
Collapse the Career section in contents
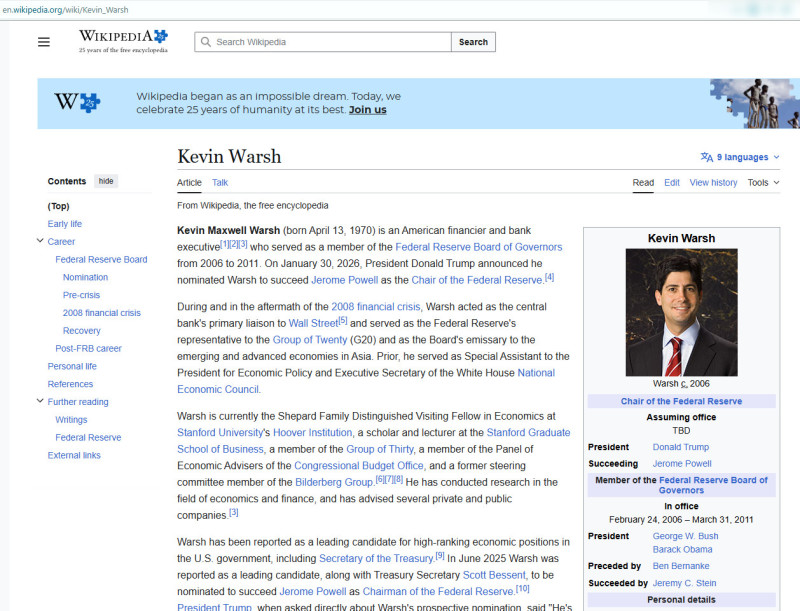click(x=40, y=241)
